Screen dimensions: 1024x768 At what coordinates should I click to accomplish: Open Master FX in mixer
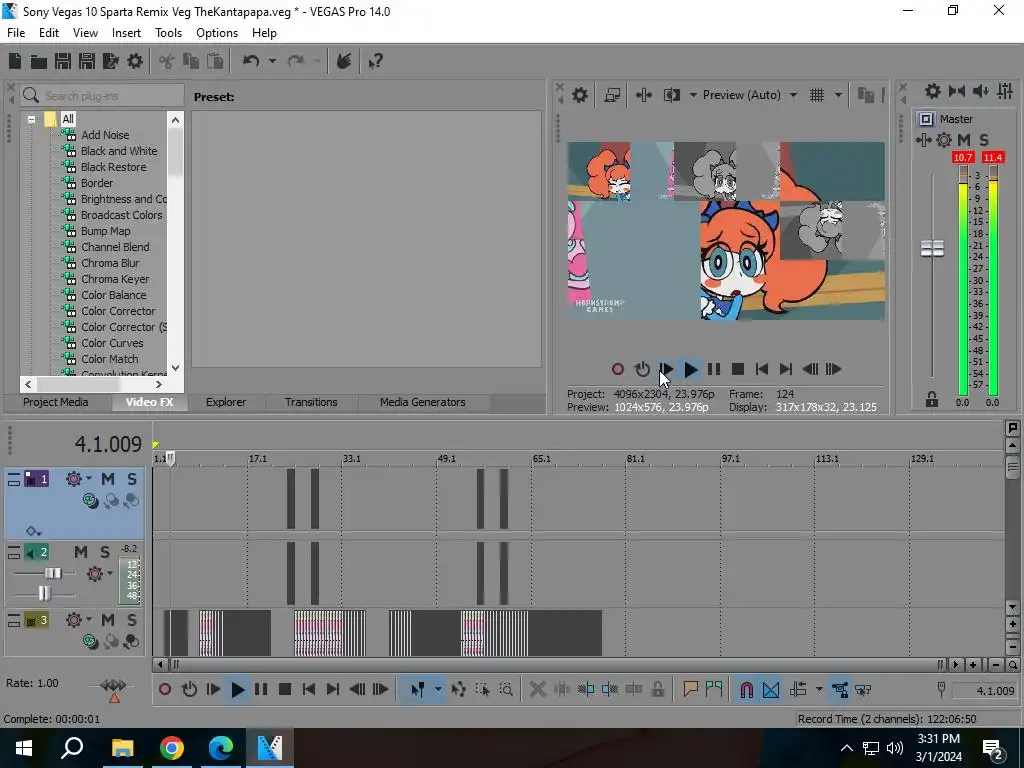[x=923, y=140]
